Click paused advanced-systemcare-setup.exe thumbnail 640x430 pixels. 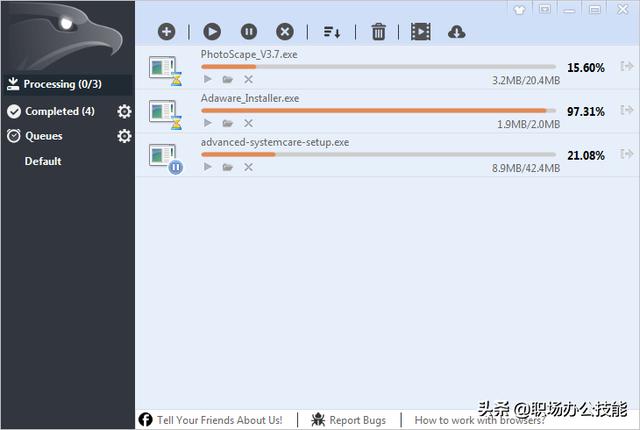click(165, 158)
